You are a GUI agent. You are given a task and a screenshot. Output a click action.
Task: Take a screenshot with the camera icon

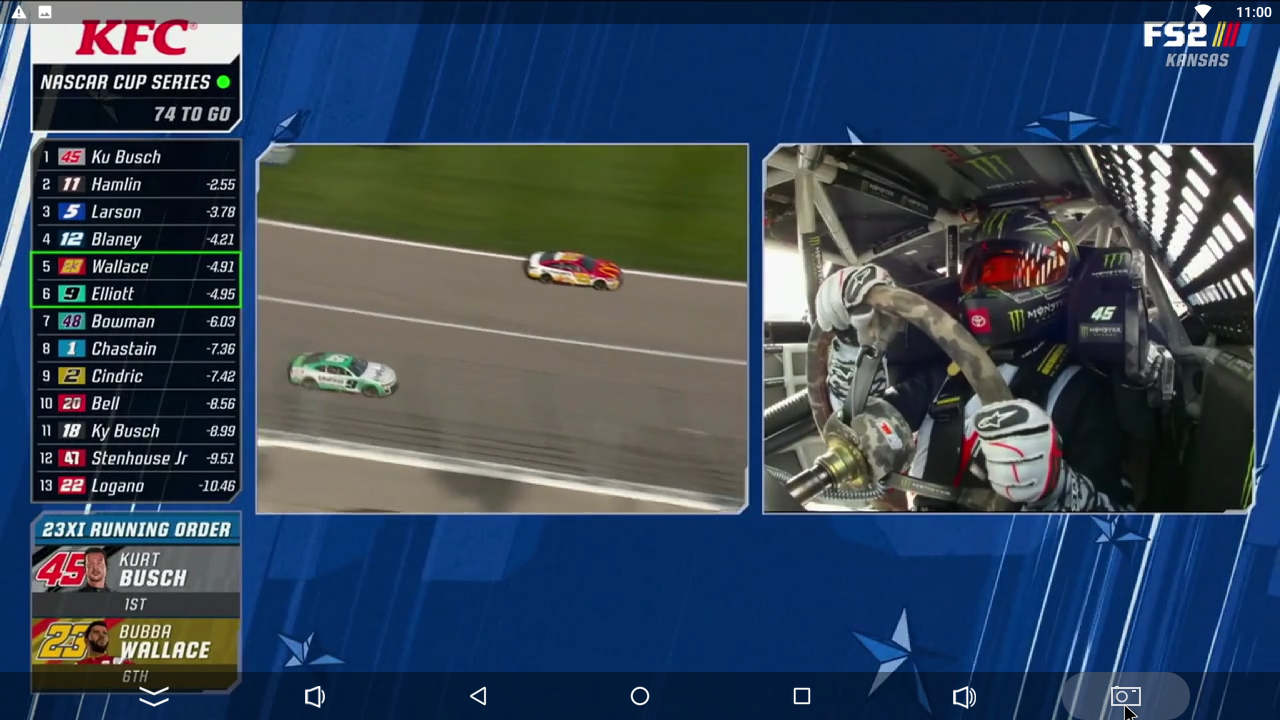pos(1126,696)
